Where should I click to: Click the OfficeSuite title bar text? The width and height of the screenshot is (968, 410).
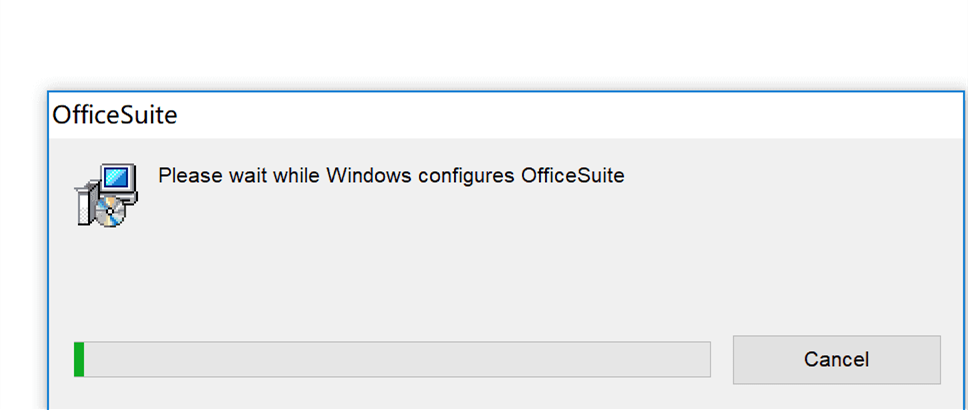pos(114,115)
